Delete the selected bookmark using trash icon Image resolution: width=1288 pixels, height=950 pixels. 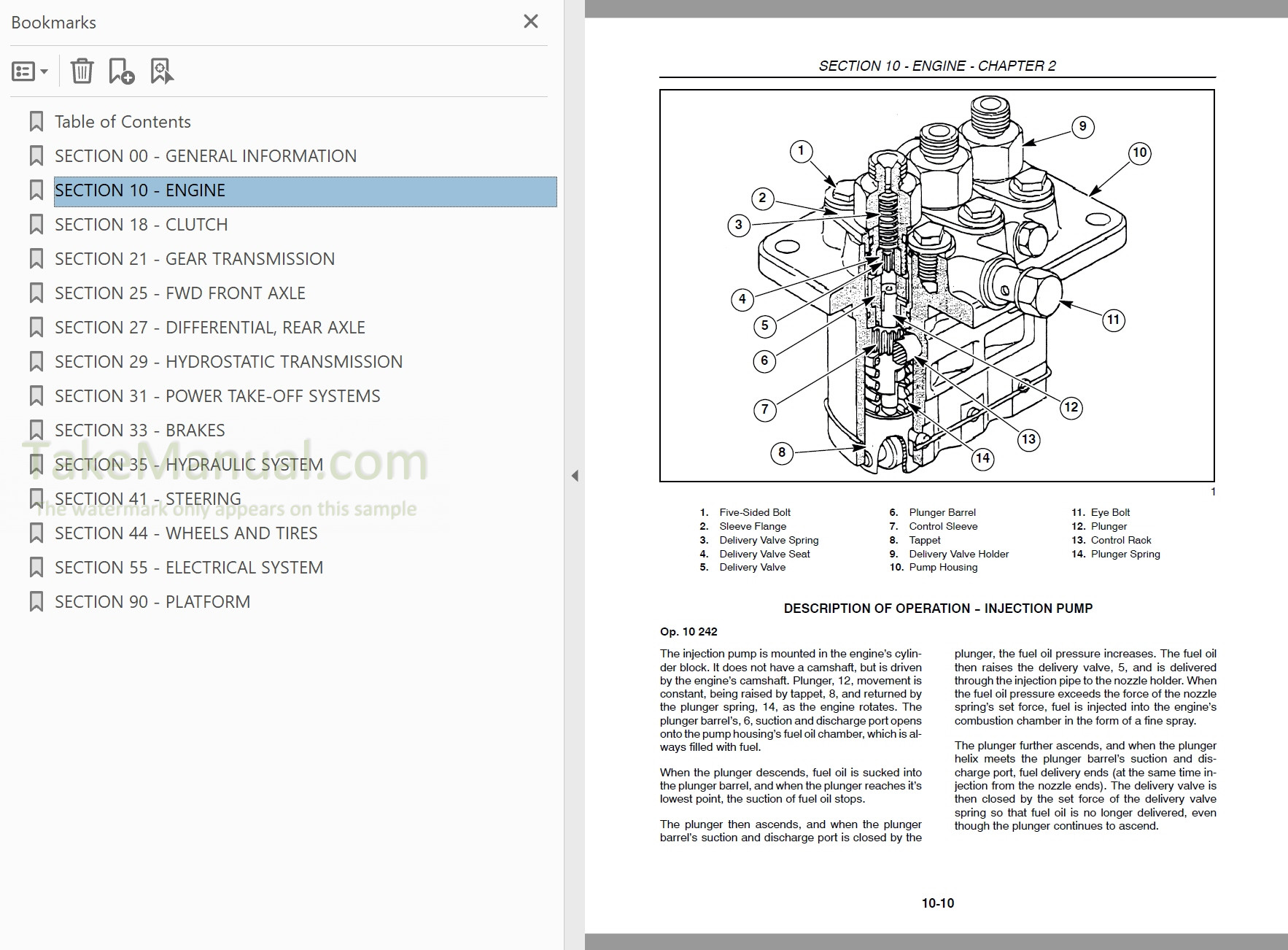coord(82,71)
